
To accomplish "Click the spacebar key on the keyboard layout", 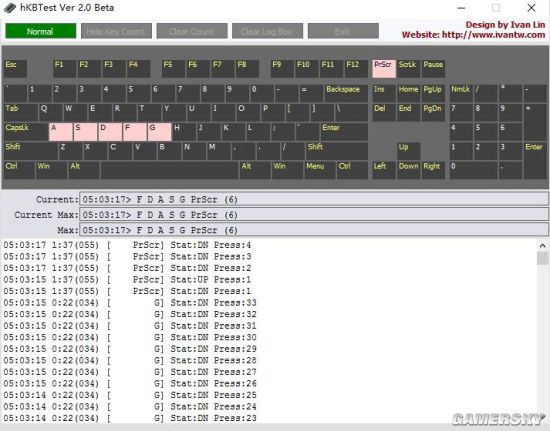I will [169, 170].
